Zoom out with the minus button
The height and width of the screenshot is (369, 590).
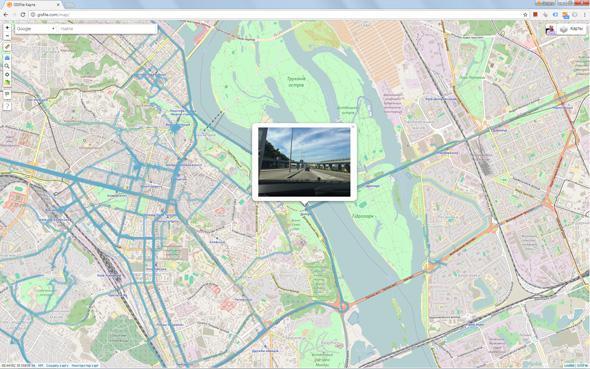7,36
